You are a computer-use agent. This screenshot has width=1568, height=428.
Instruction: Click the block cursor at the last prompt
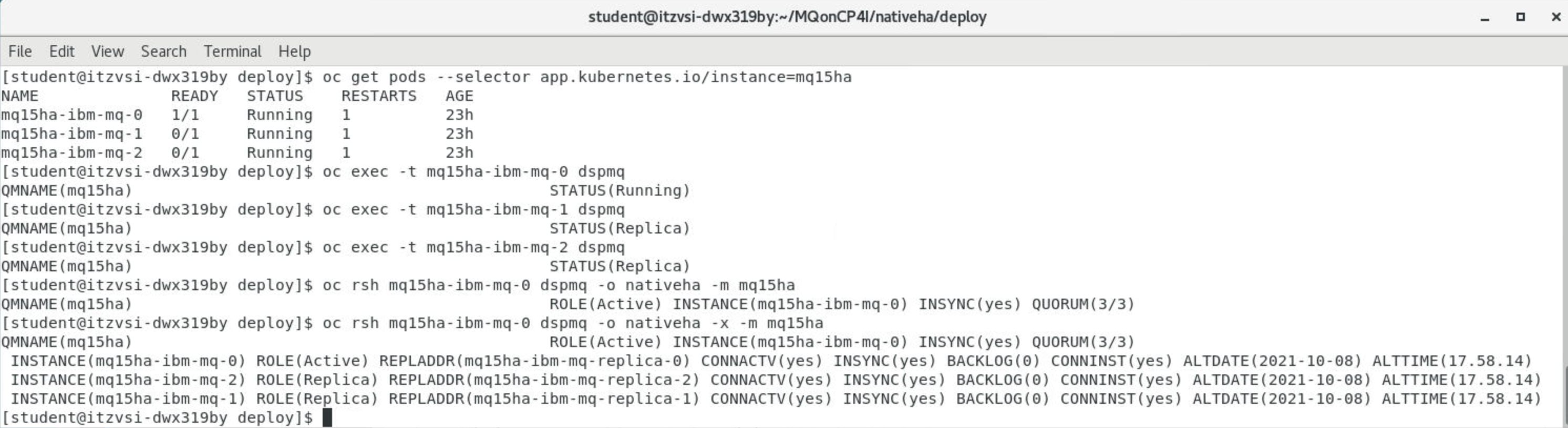point(327,417)
